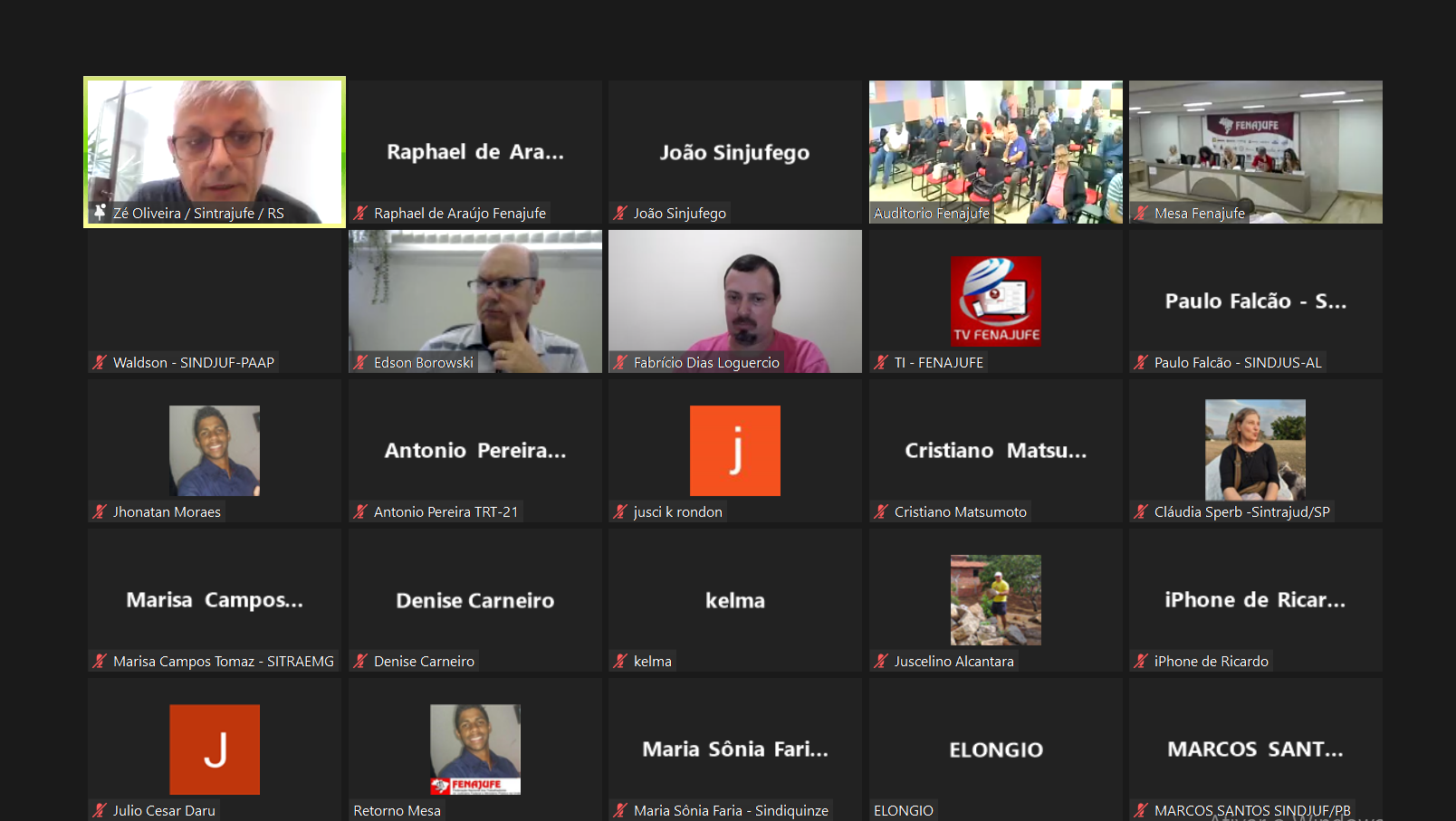Screen dimensions: 1456x821
Task: Click muted mic icon beside Raphael de Araújo Fenajufe
Action: 360,214
